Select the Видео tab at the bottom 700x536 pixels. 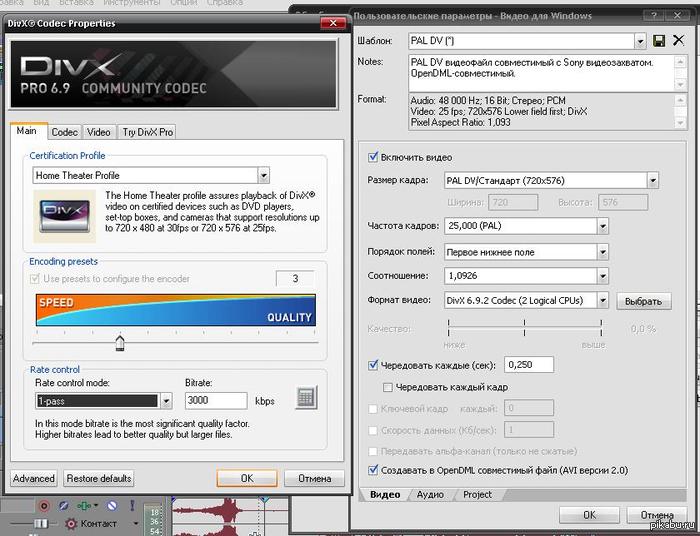click(x=385, y=494)
